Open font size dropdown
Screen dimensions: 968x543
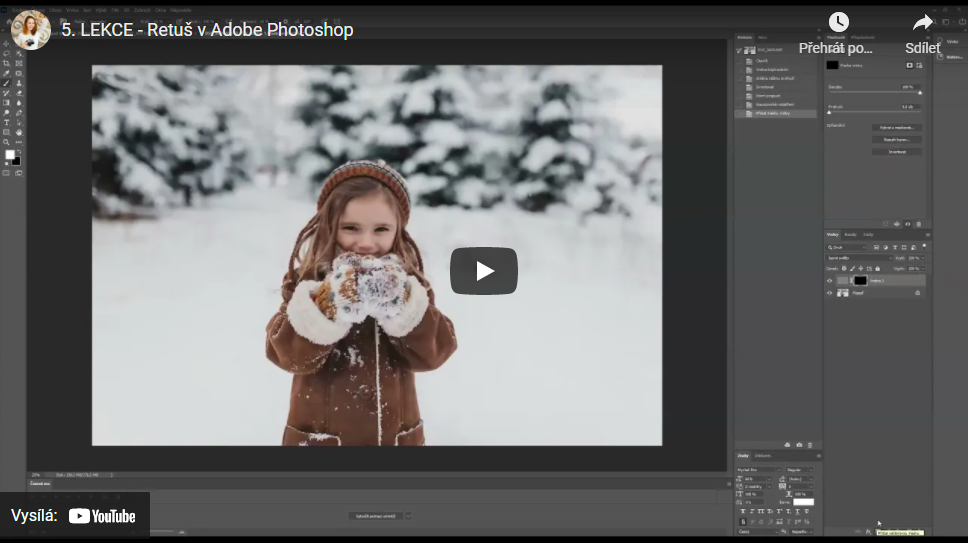coord(769,479)
